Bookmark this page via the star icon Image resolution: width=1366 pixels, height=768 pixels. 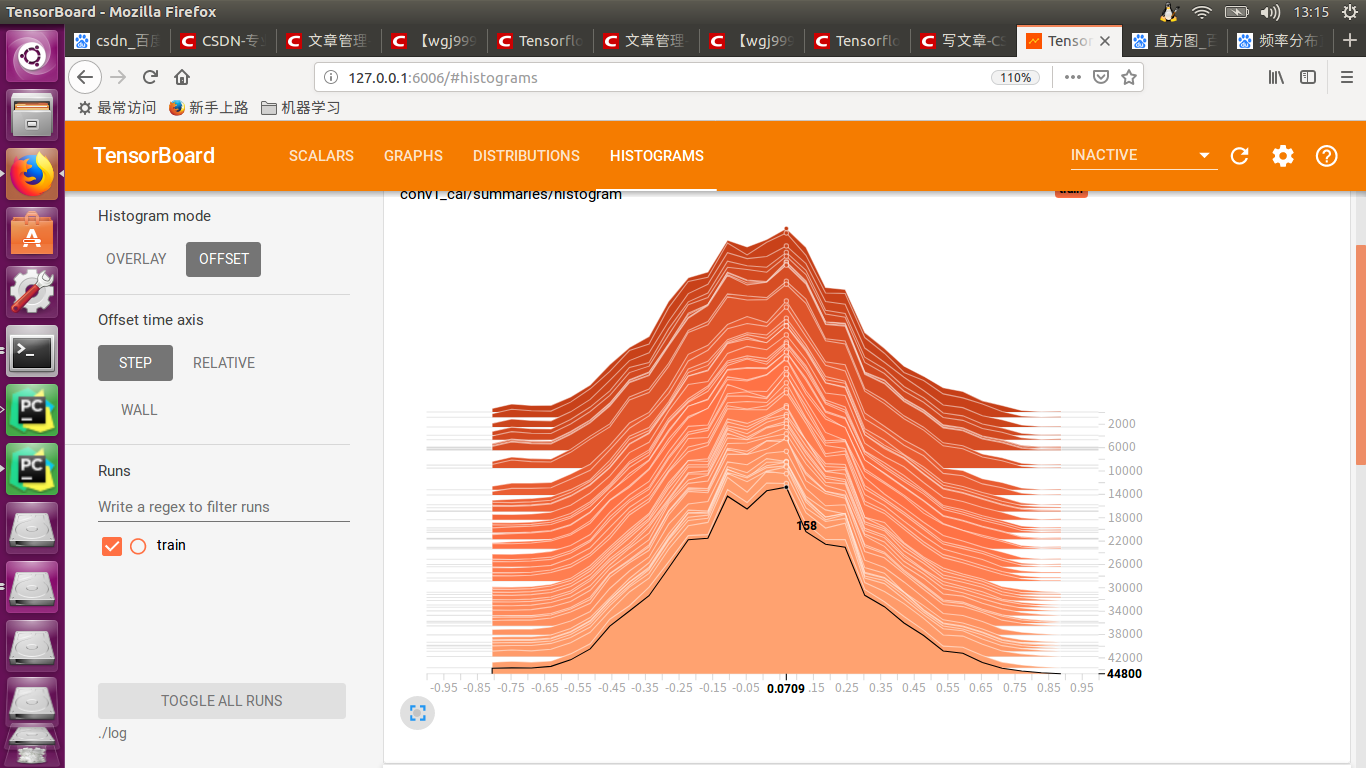[1129, 77]
